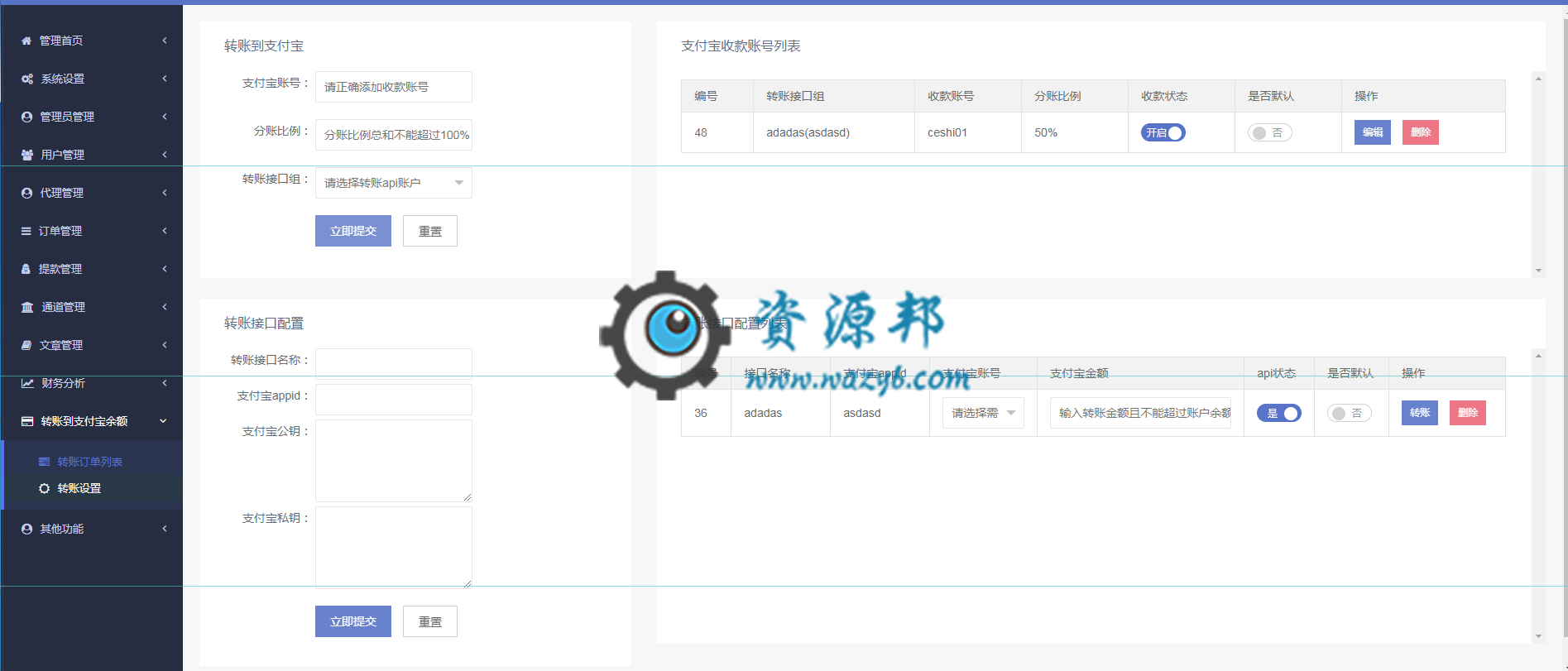Viewport: 1568px width, 671px height.
Task: Open the 请选择转账api账户 dropdown
Action: click(394, 183)
